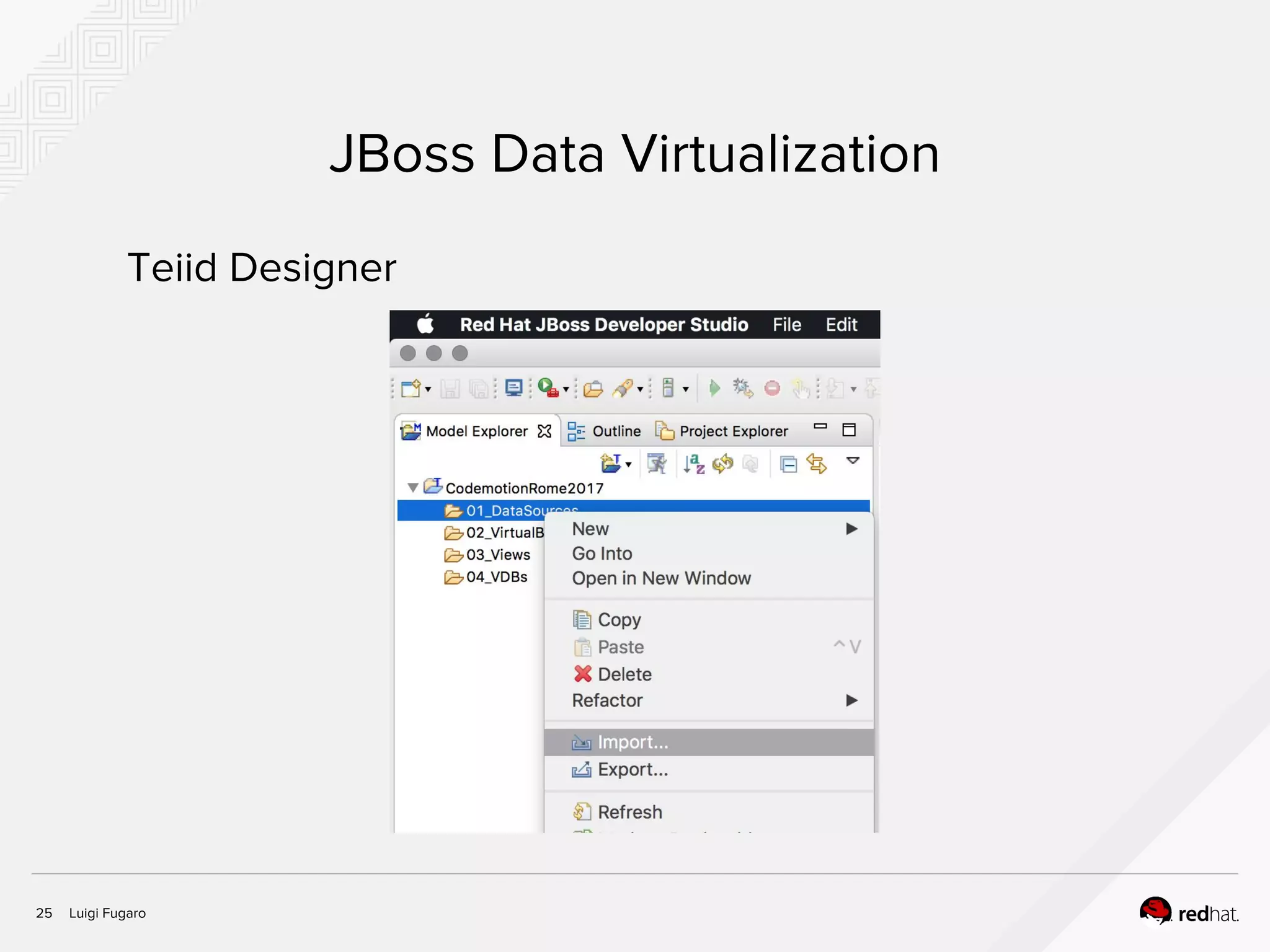1270x952 pixels.
Task: Open the File menu
Action: 787,325
